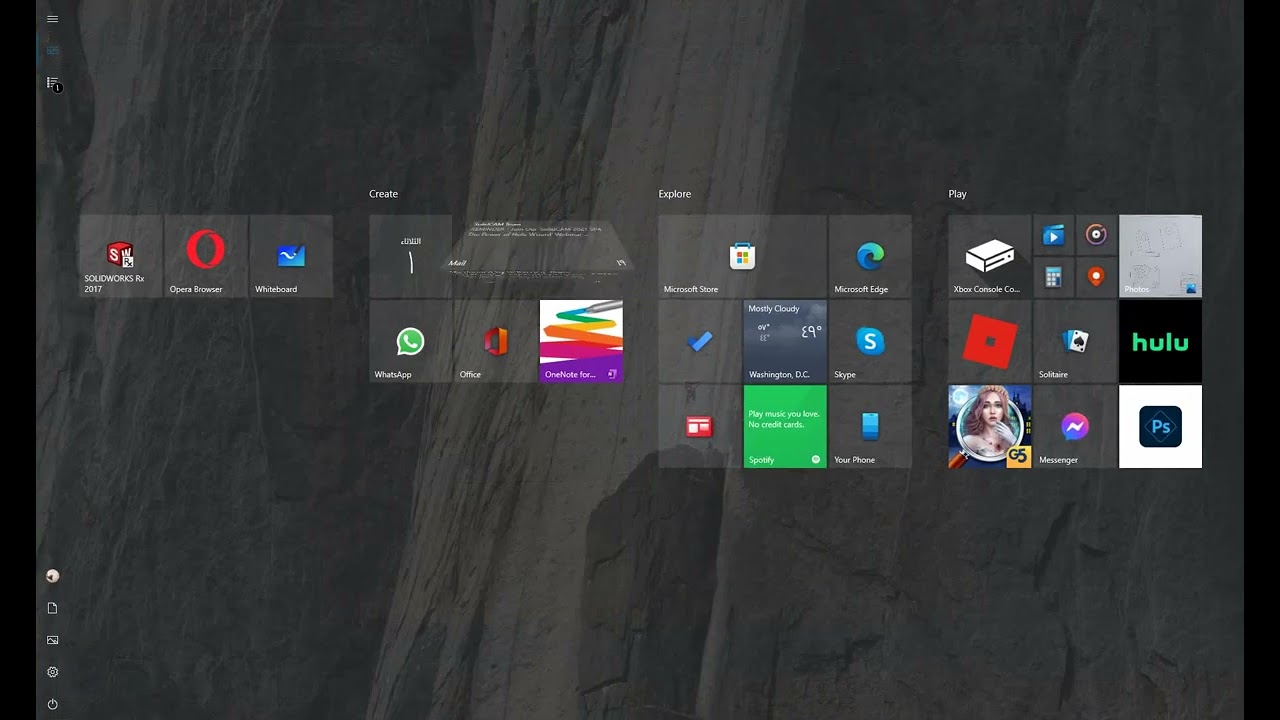The height and width of the screenshot is (720, 1280).
Task: Open the Movies & TV small tile
Action: tap(1054, 235)
